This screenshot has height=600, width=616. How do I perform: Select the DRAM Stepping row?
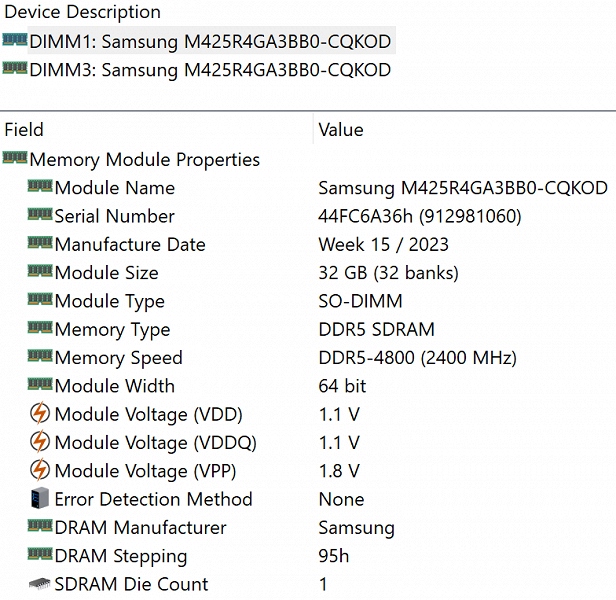point(120,556)
